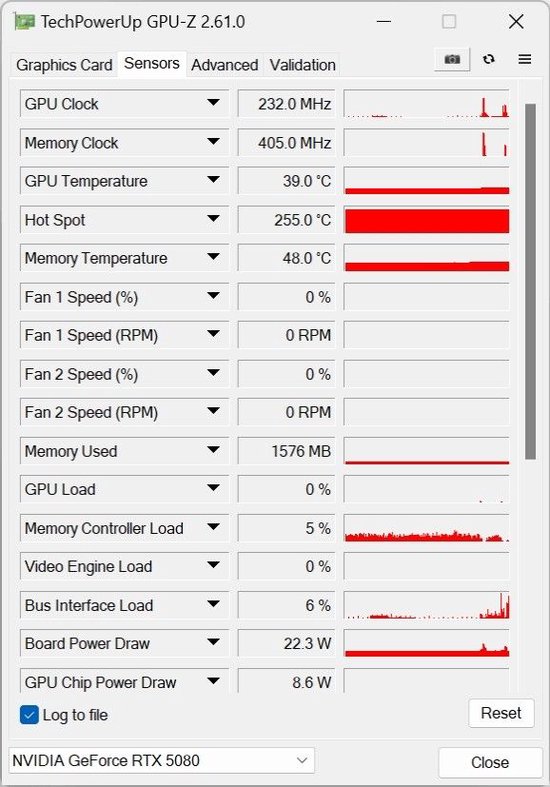This screenshot has width=550, height=787.
Task: Click the Hot Spot red graph
Action: pyautogui.click(x=427, y=220)
